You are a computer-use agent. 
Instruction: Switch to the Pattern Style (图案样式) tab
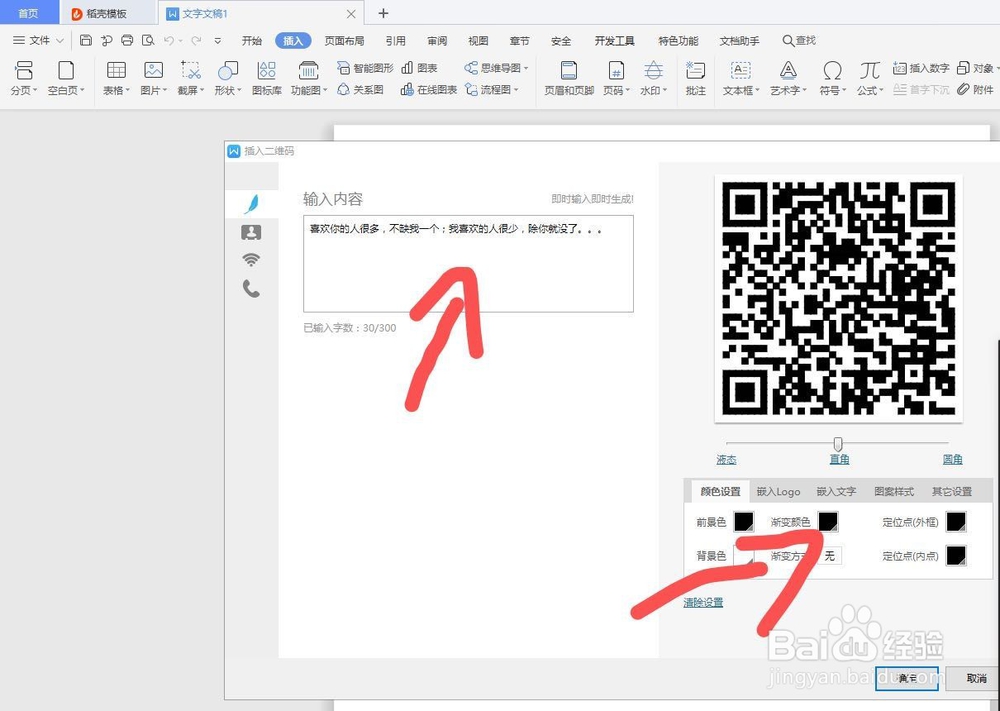tap(894, 491)
